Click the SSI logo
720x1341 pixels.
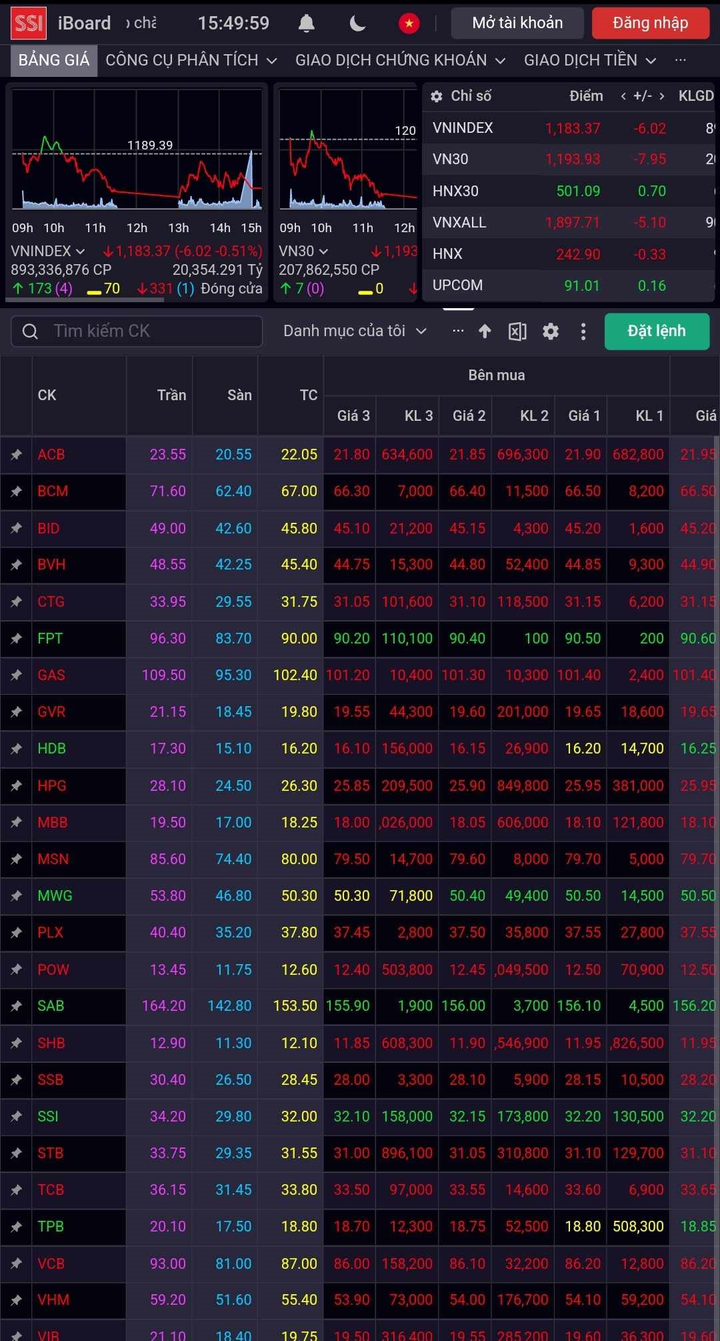click(28, 23)
